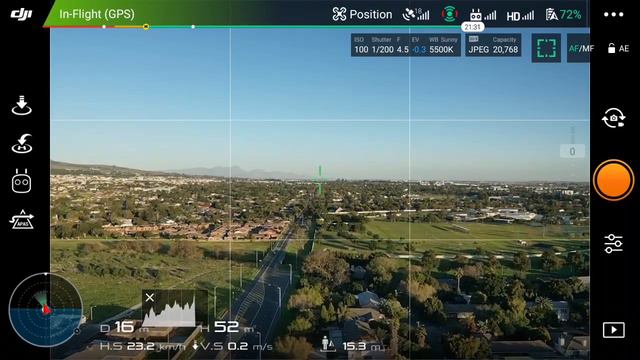This screenshot has width=640, height=360.
Task: Open the intelligent flight mode controller icon
Action: 22,181
